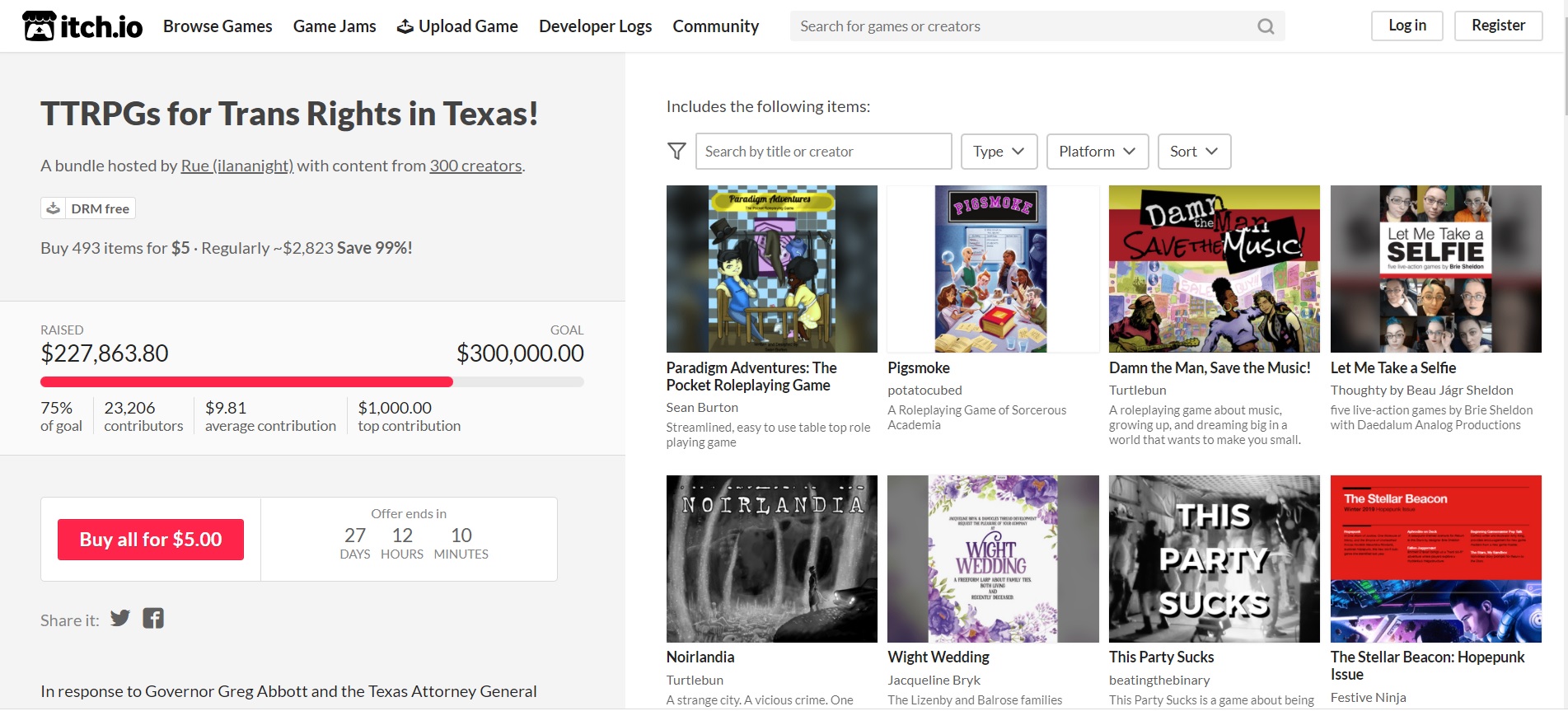
Task: Open This Party Sucks title link
Action: (1162, 657)
